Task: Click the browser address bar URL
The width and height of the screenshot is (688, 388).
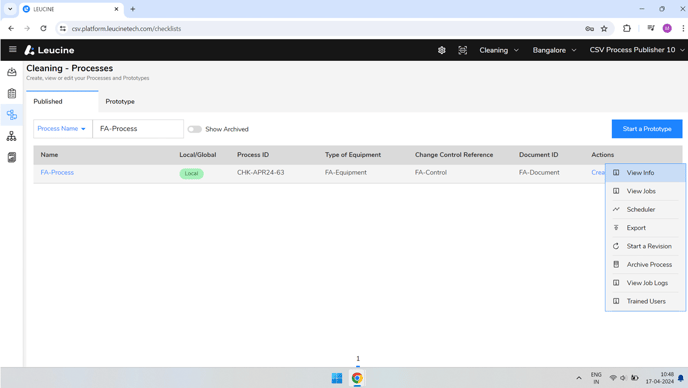Action: (126, 29)
